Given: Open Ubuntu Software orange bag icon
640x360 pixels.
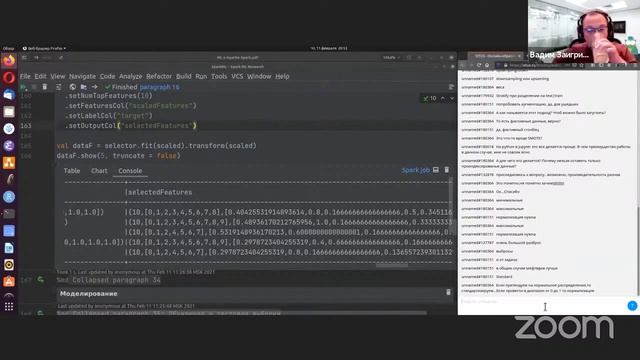Looking at the screenshot, I should [9, 281].
